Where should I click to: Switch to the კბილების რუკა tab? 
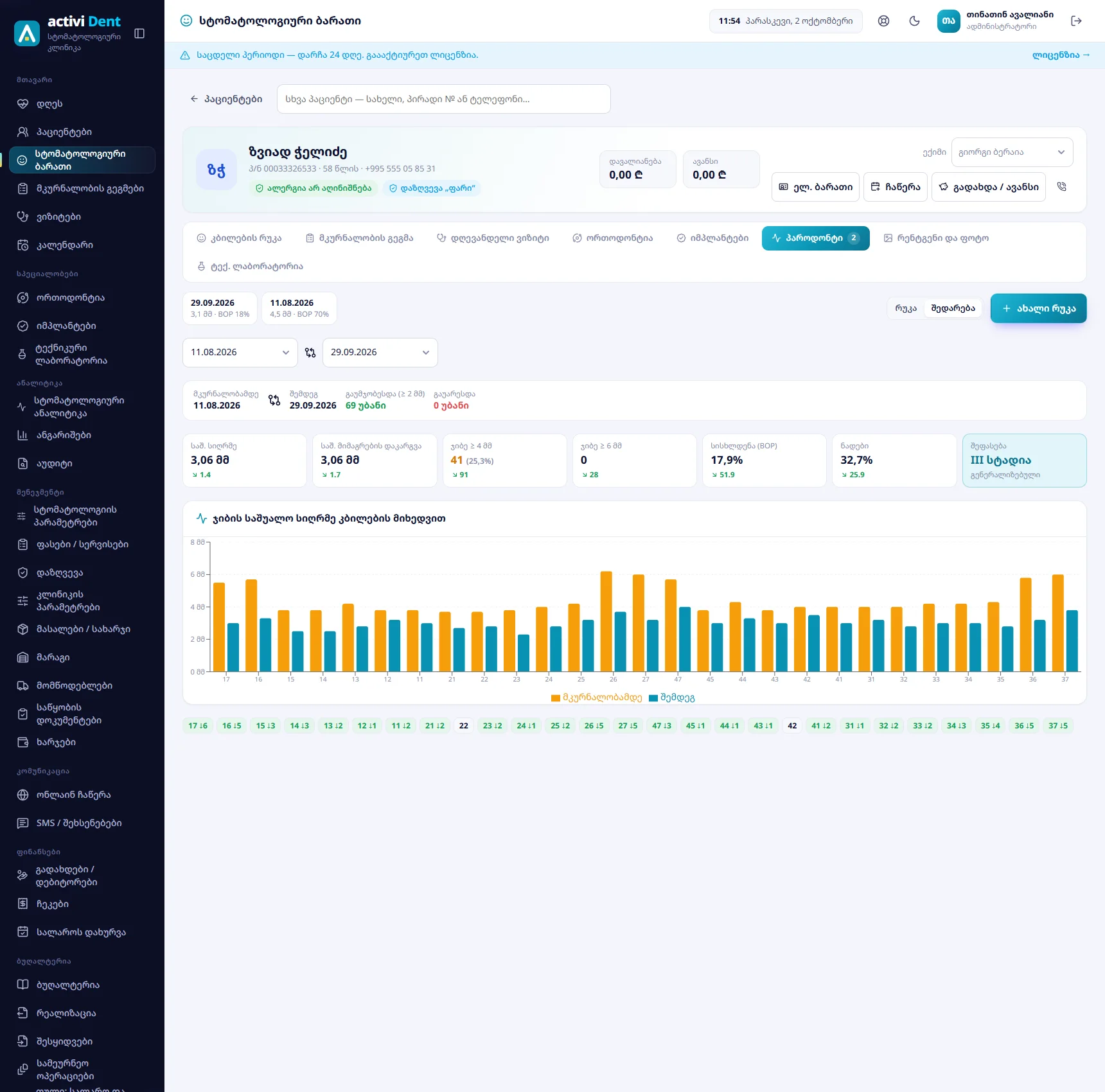[239, 238]
